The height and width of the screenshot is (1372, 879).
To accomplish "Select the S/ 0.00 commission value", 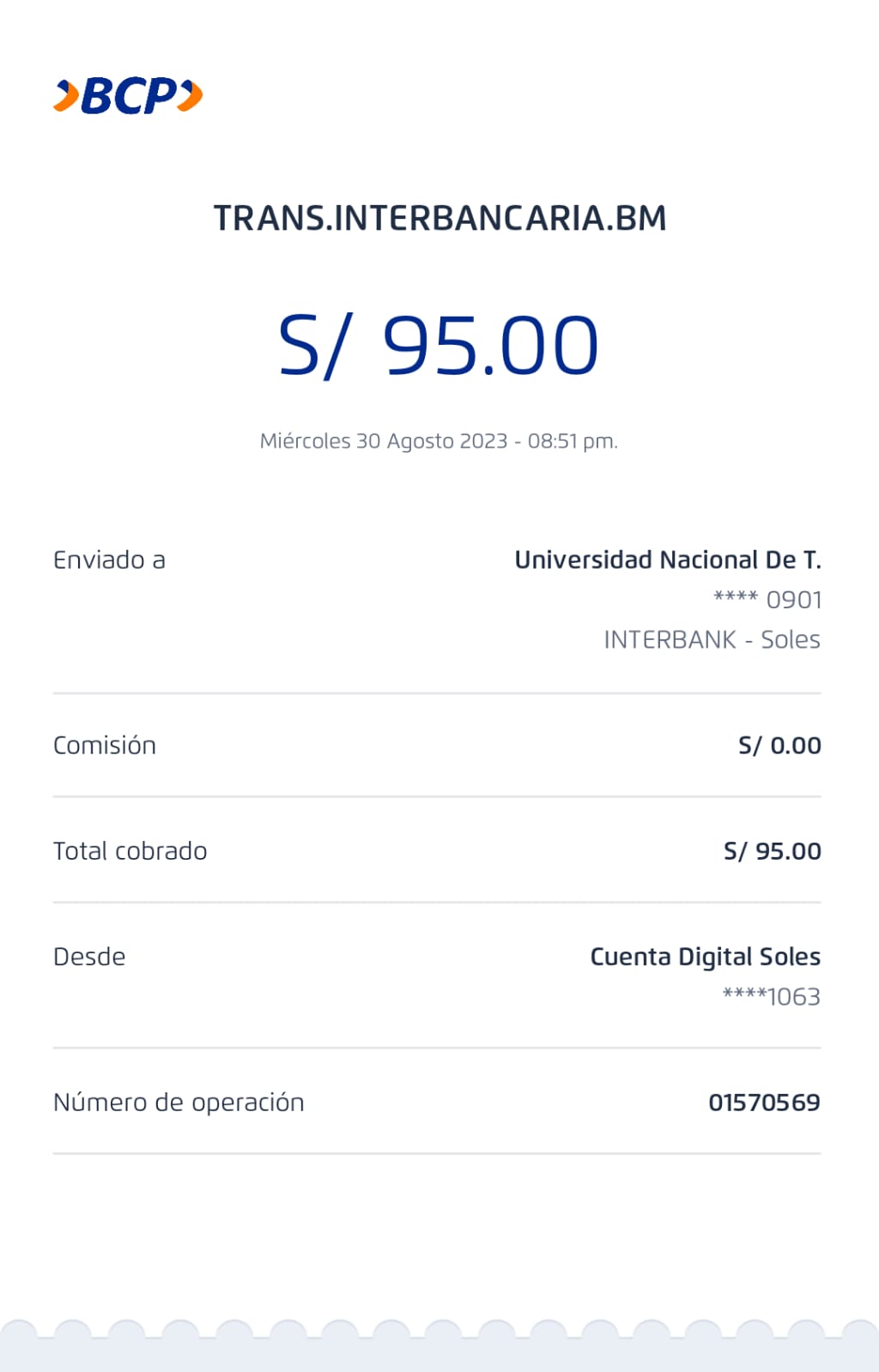I will (779, 746).
